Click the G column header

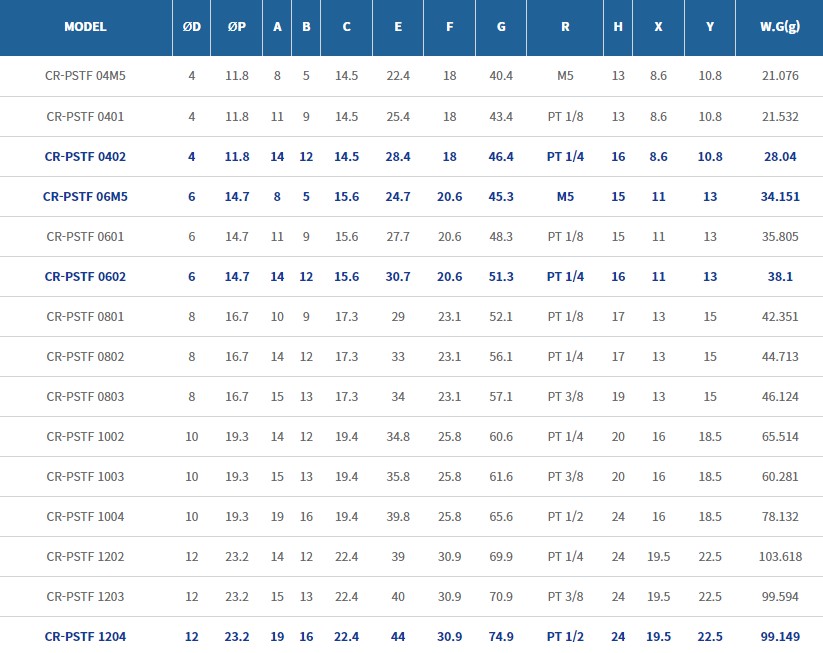coord(501,27)
